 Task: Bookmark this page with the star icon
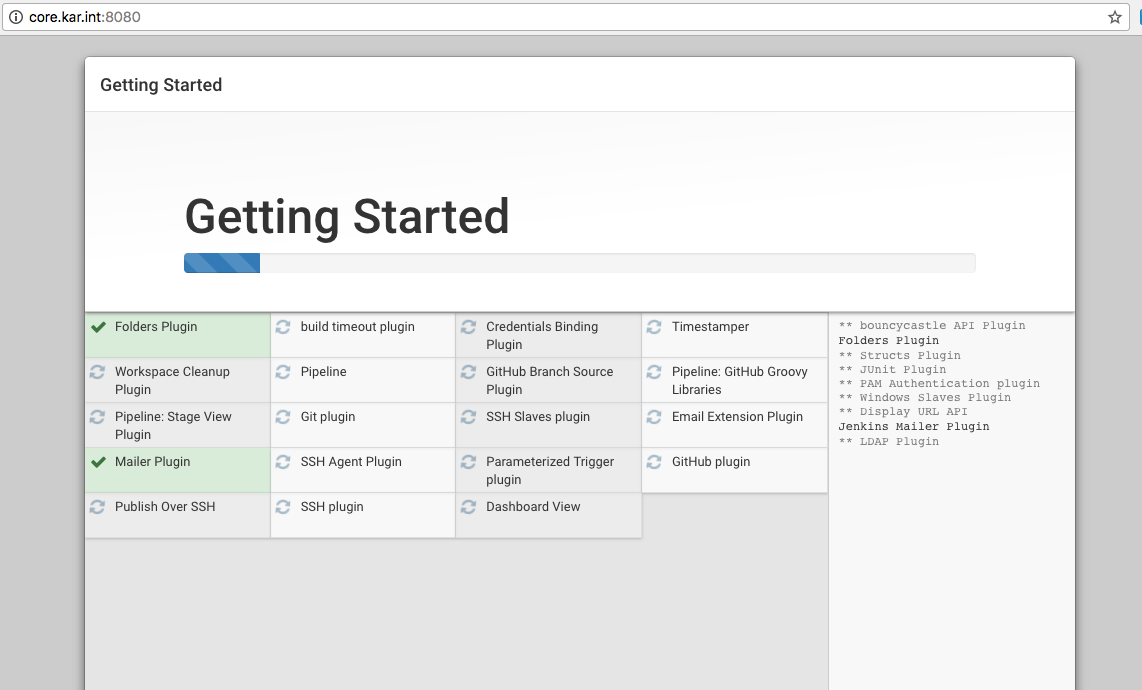click(1114, 17)
